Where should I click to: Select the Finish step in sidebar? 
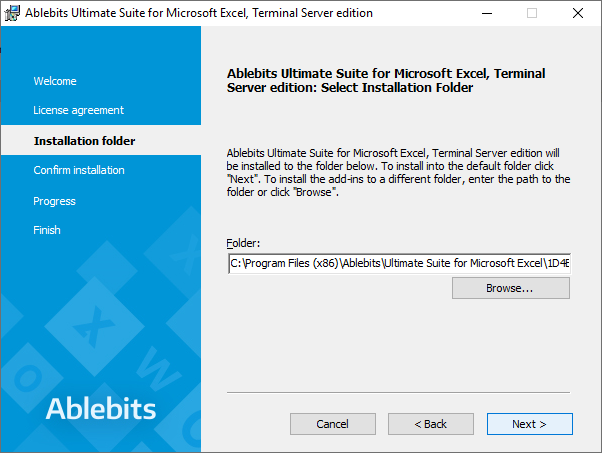coord(47,230)
